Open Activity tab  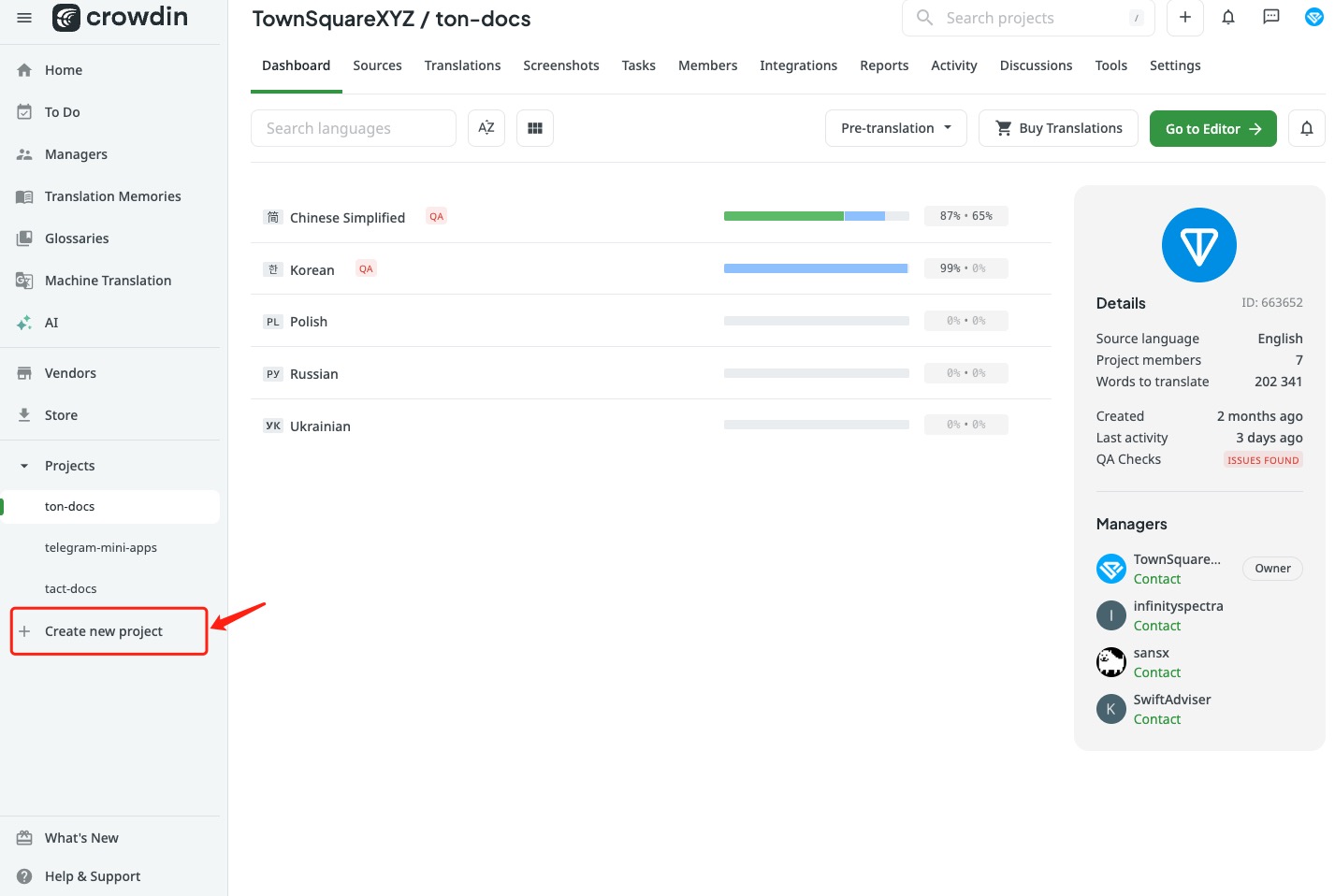coord(954,65)
